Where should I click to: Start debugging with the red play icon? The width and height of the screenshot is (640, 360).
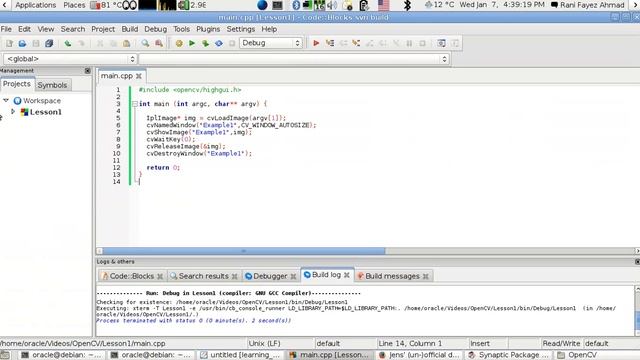(x=316, y=43)
